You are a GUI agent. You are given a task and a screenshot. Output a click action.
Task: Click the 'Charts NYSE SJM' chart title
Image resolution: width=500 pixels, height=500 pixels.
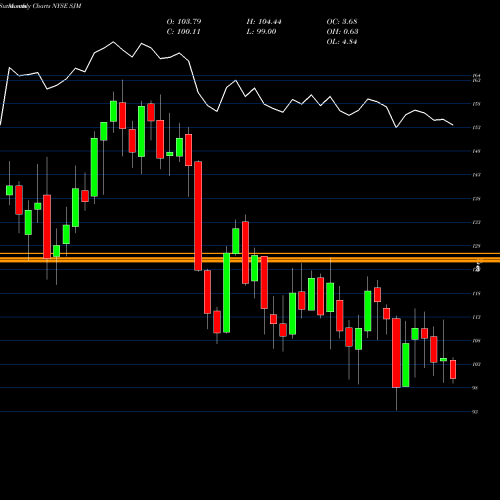pos(57,6)
